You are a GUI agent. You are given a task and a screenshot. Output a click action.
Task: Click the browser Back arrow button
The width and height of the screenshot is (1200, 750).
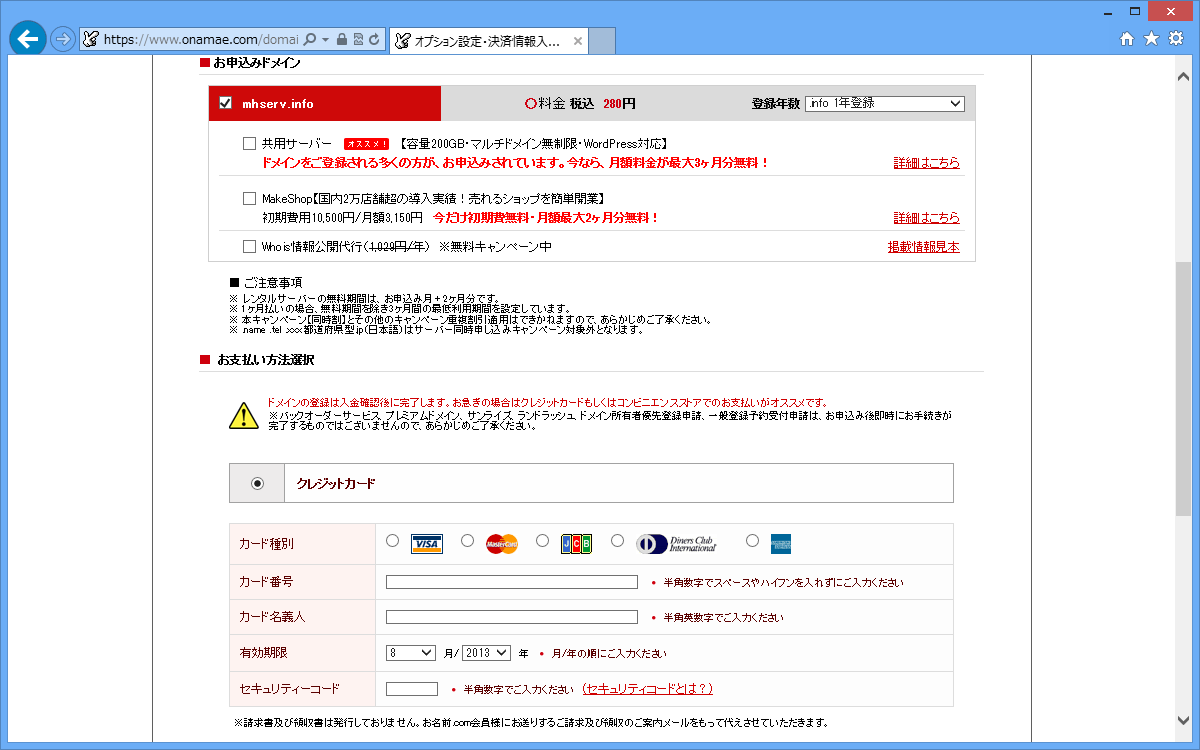tap(27, 38)
